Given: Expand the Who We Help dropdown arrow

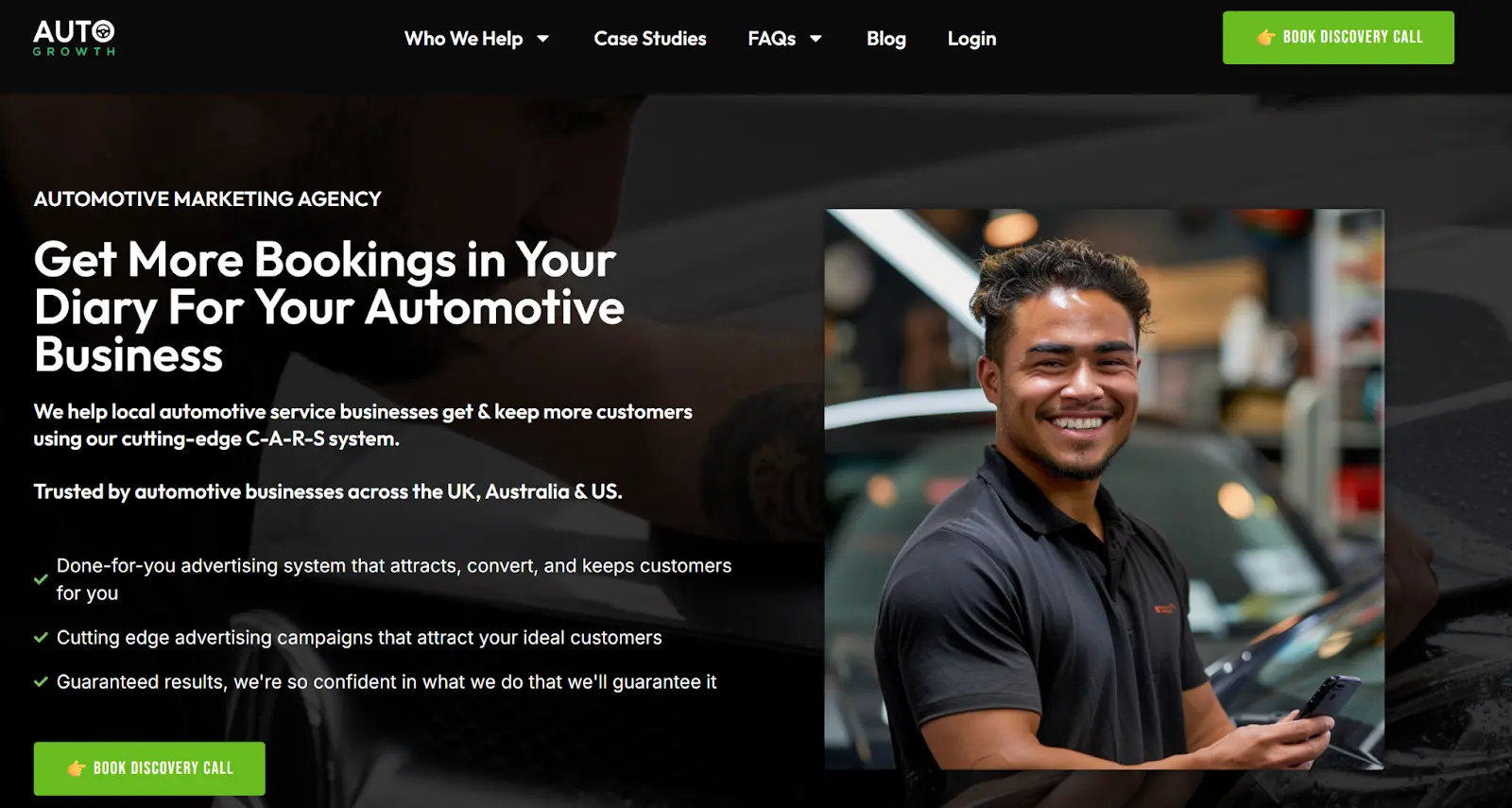Looking at the screenshot, I should coord(542,39).
